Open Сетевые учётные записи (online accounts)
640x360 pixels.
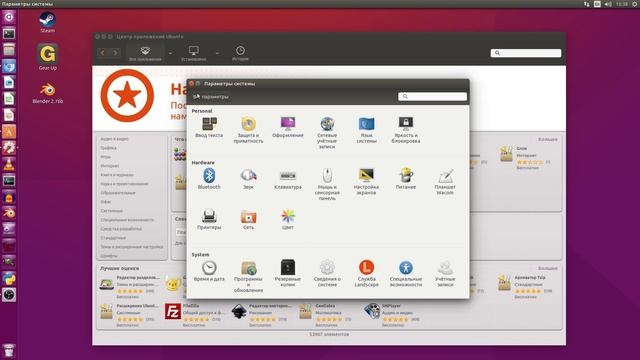(327, 132)
